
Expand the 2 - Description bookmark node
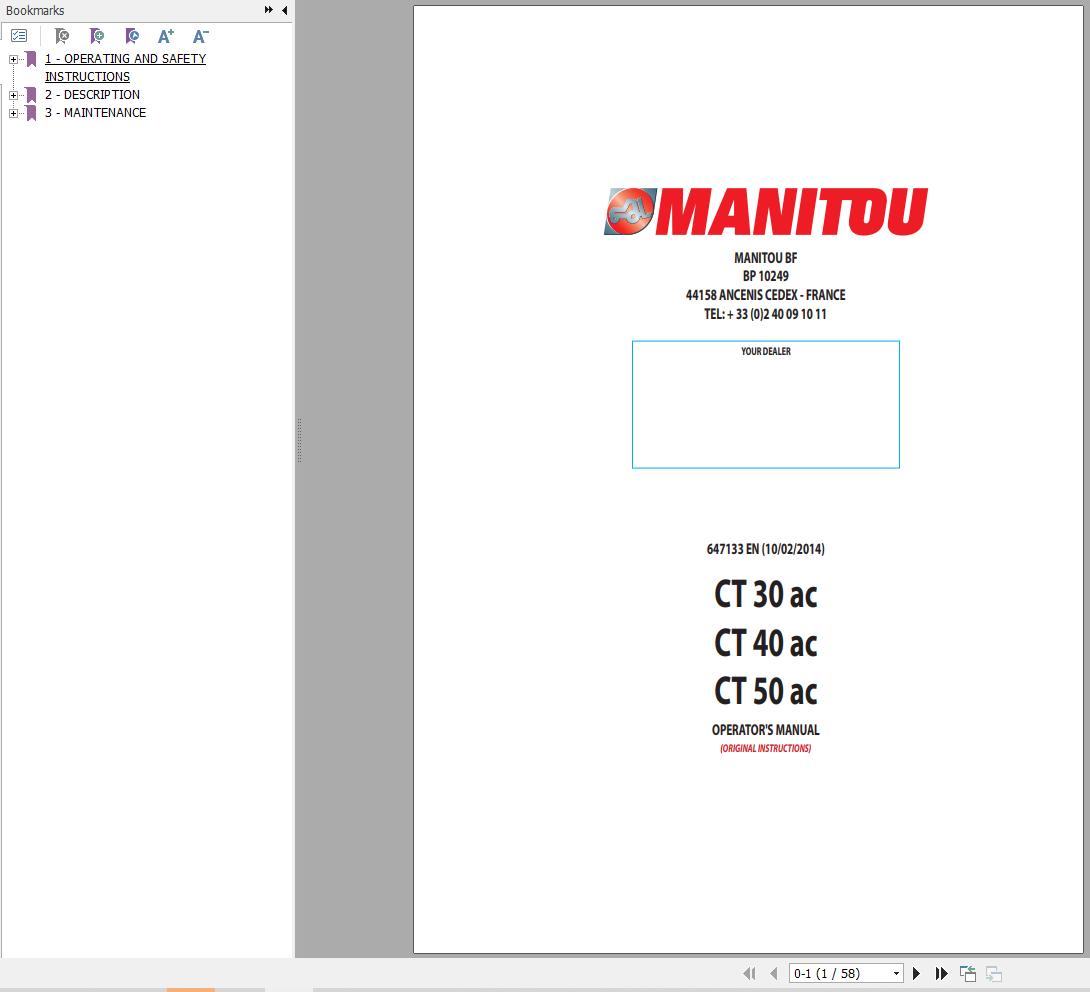13,95
